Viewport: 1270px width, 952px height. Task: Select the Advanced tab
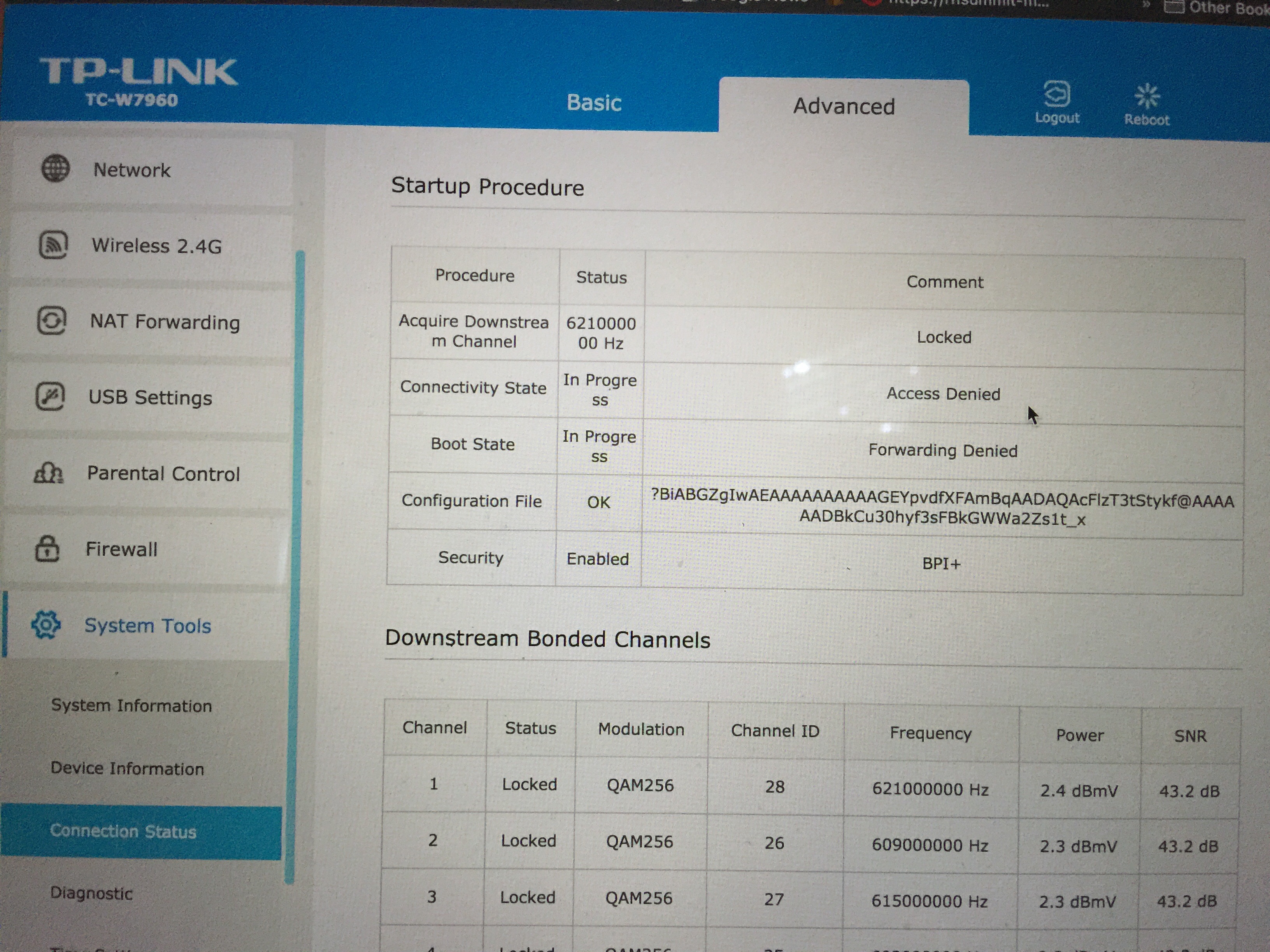[x=844, y=107]
